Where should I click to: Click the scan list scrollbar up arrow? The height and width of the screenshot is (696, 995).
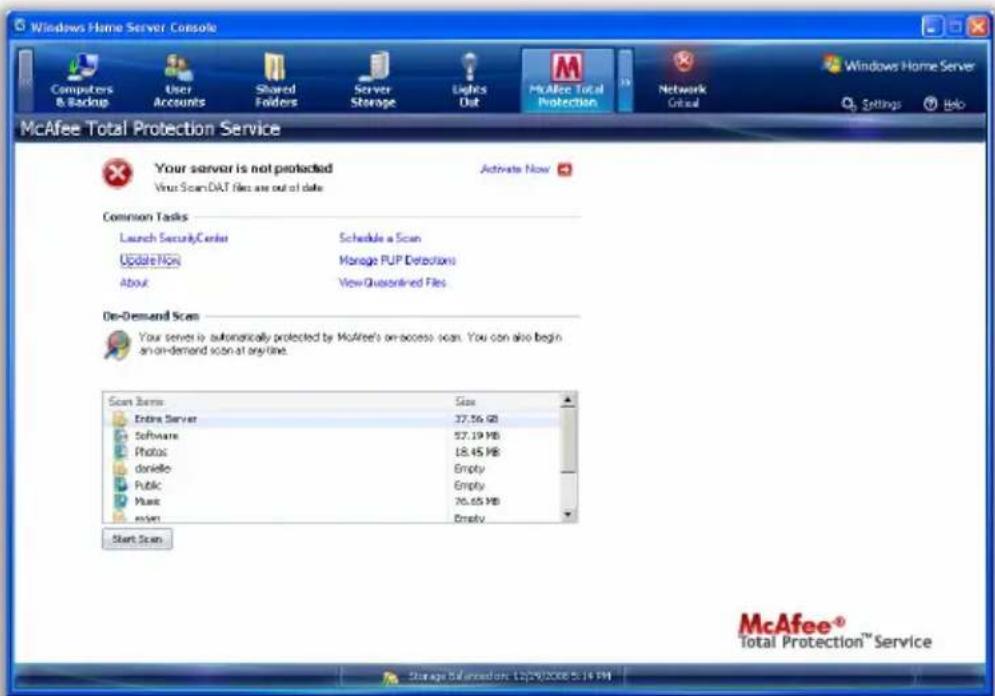569,400
